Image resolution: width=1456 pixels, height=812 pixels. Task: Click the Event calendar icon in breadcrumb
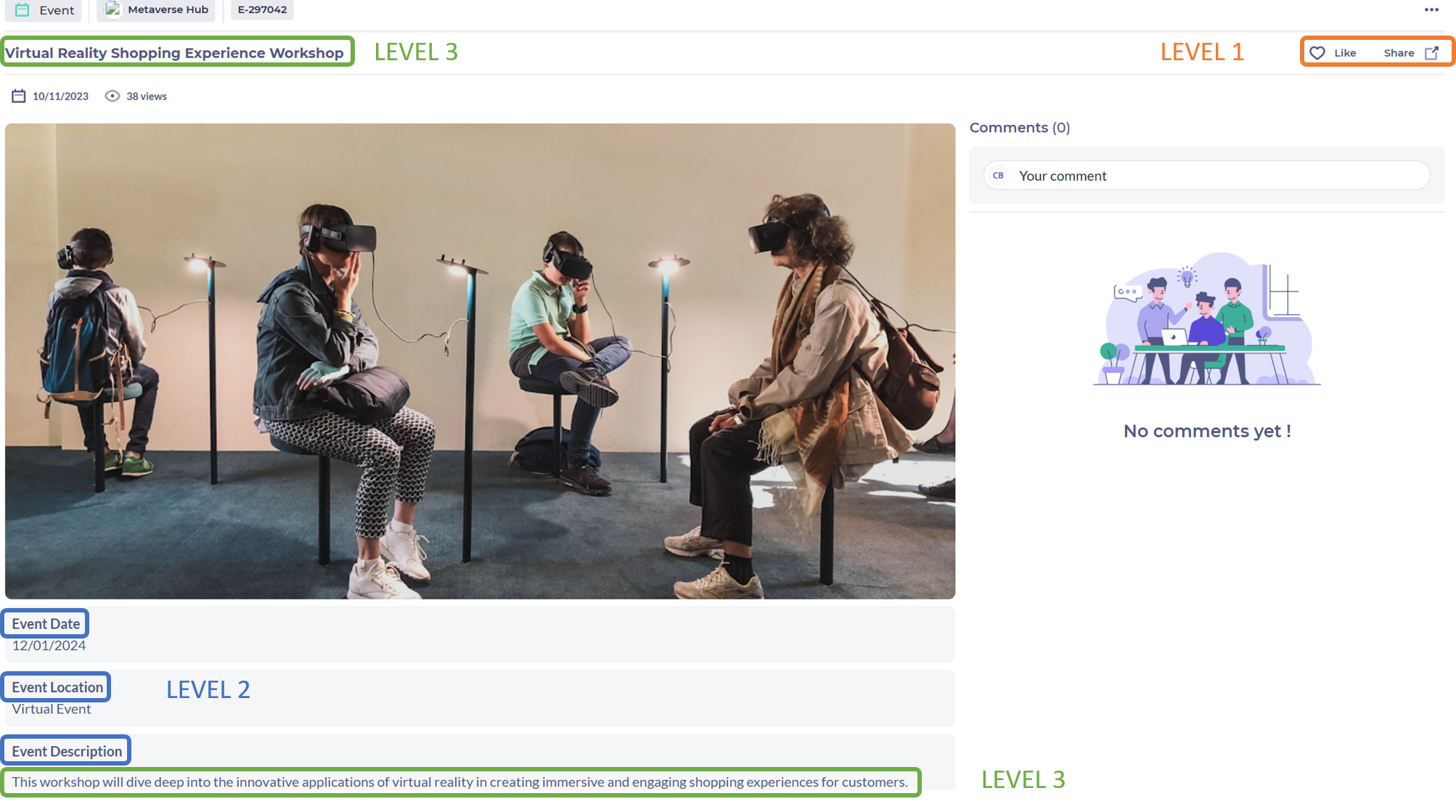[23, 9]
